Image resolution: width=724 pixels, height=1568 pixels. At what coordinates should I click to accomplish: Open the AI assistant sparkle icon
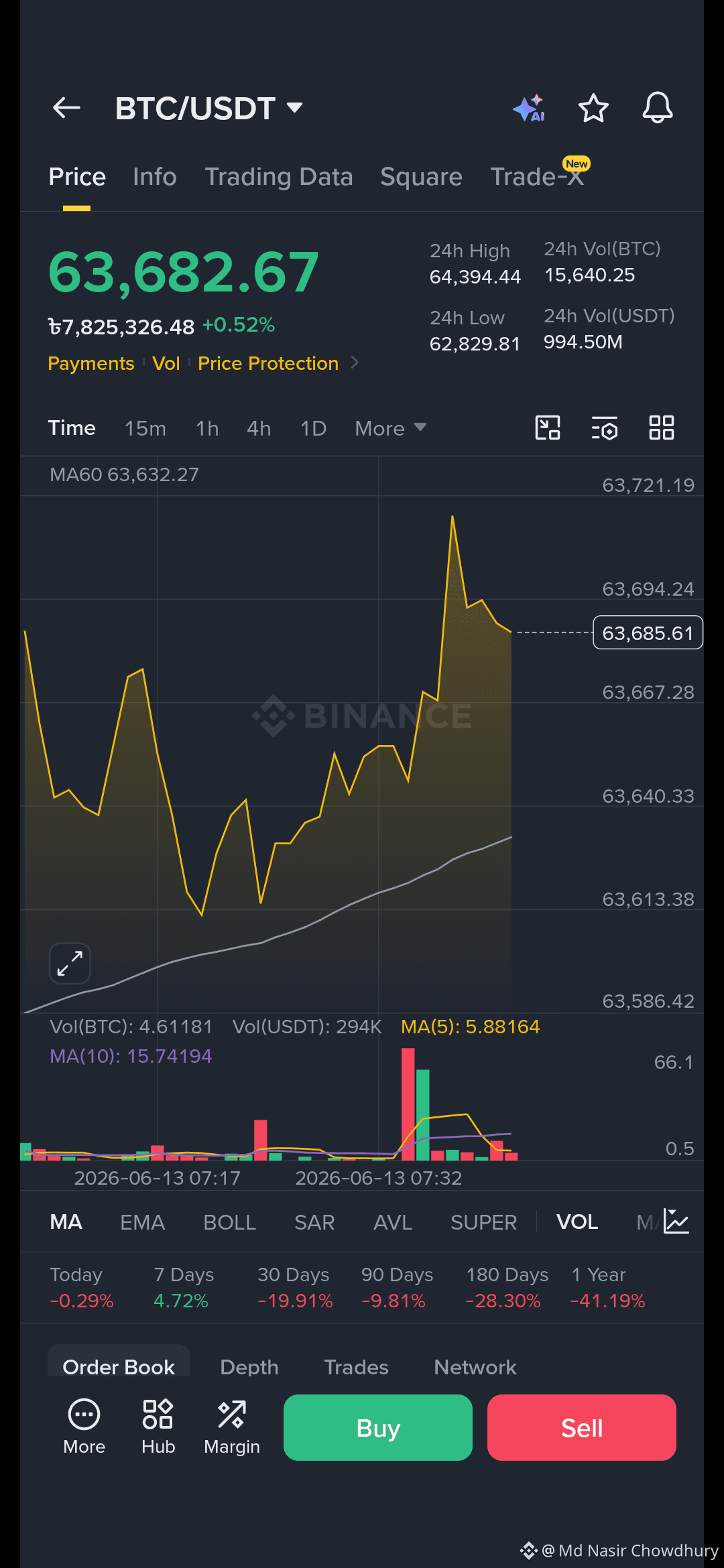529,108
